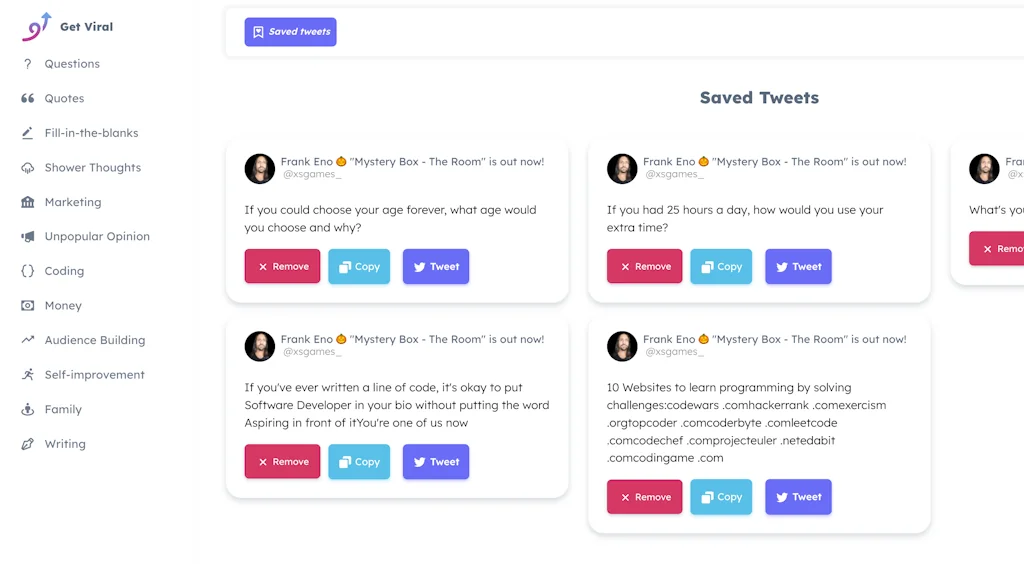Tweet the '10 Websites to learn programming' post
1024x564 pixels.
(x=798, y=497)
